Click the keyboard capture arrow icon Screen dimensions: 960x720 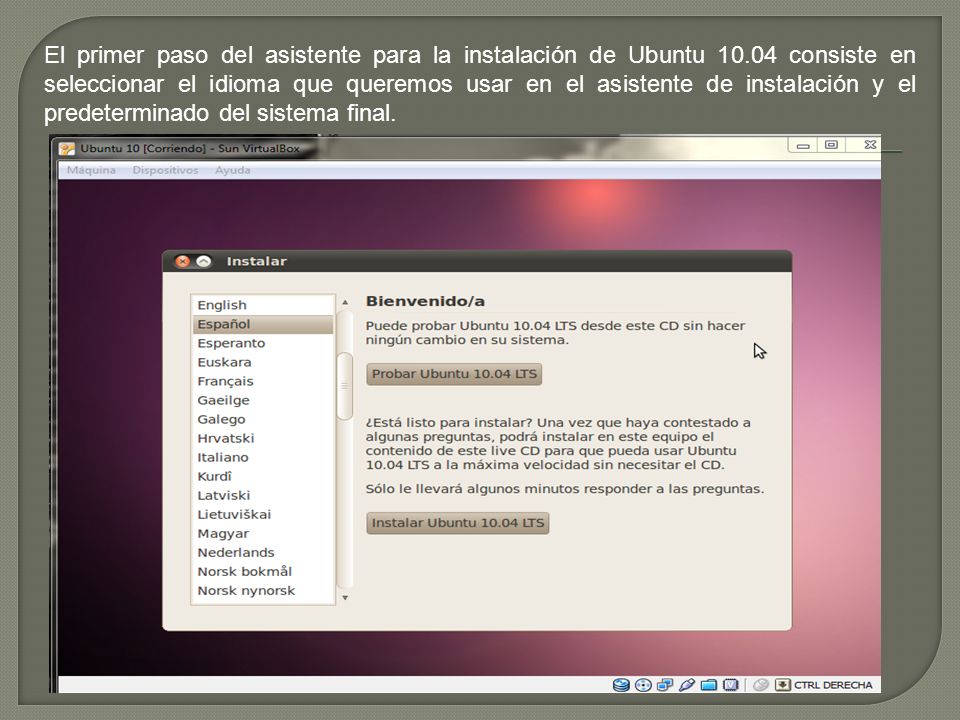[783, 685]
